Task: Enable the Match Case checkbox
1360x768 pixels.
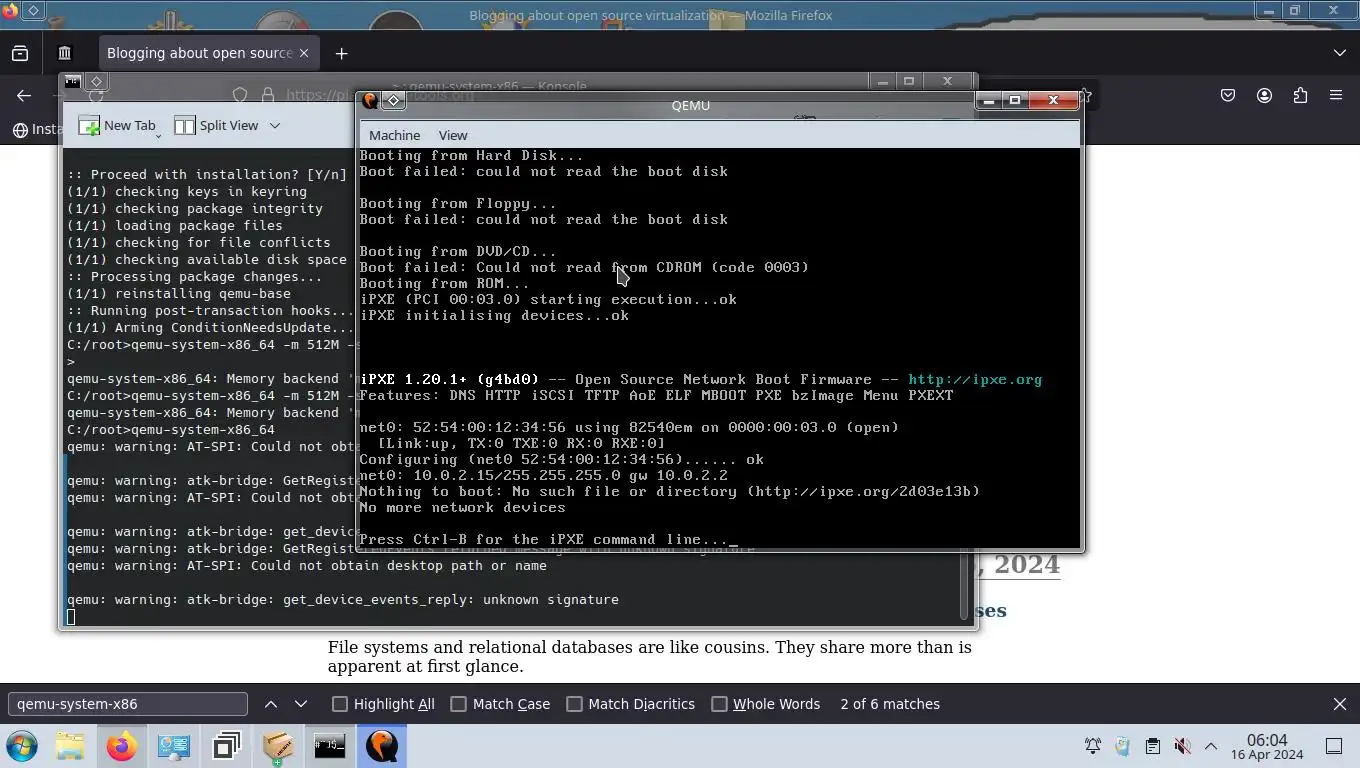Action: click(459, 704)
